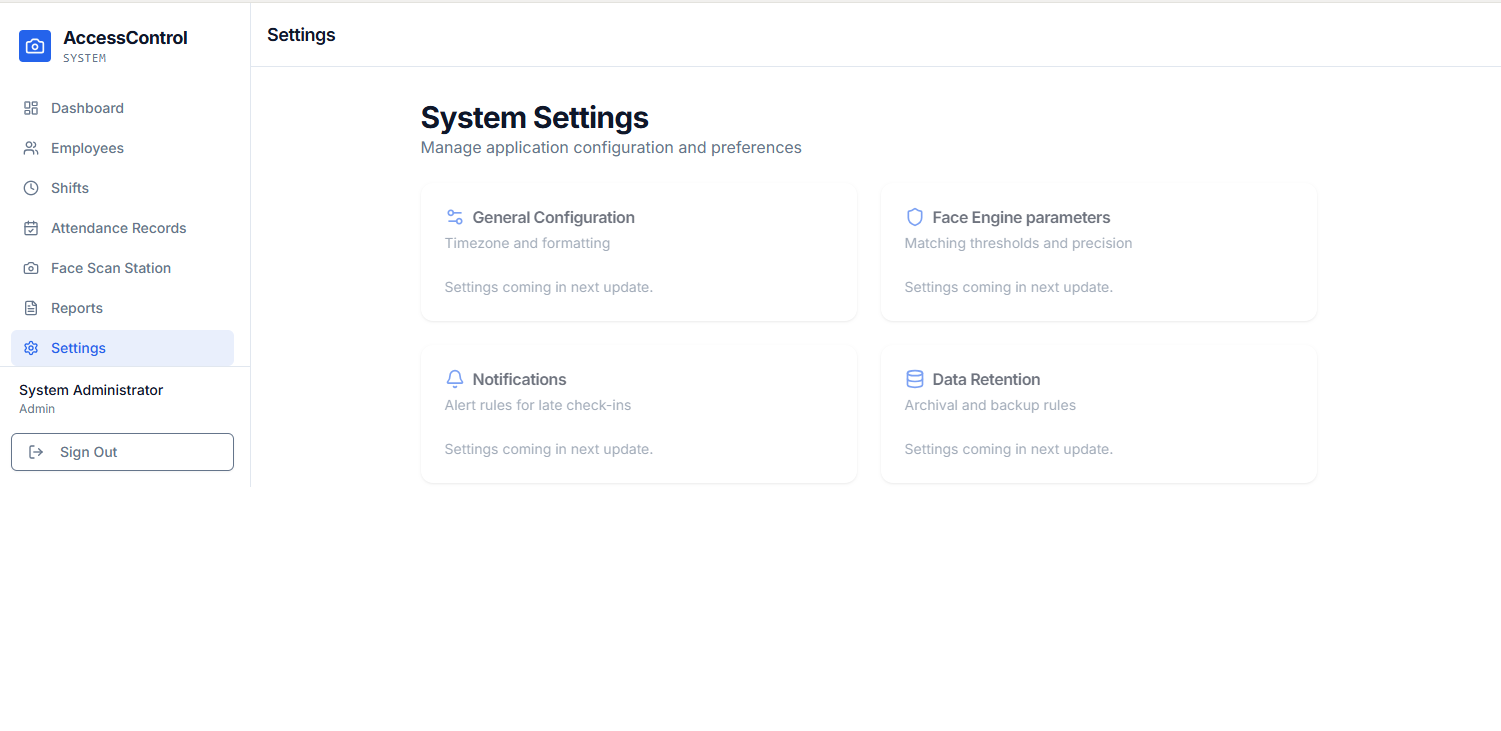Click the Dashboard grid icon

[x=31, y=108]
